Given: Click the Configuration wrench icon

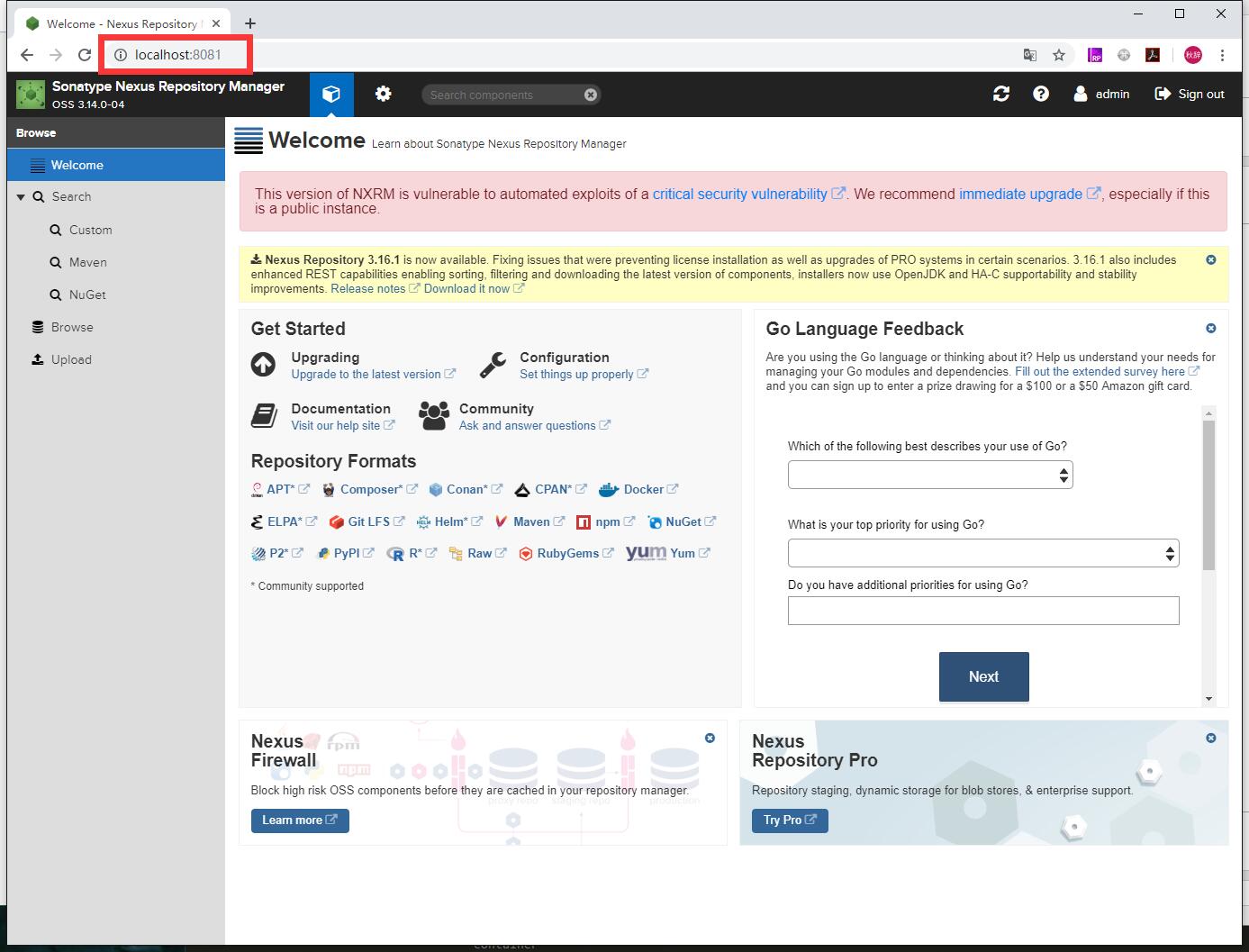Looking at the screenshot, I should (493, 364).
